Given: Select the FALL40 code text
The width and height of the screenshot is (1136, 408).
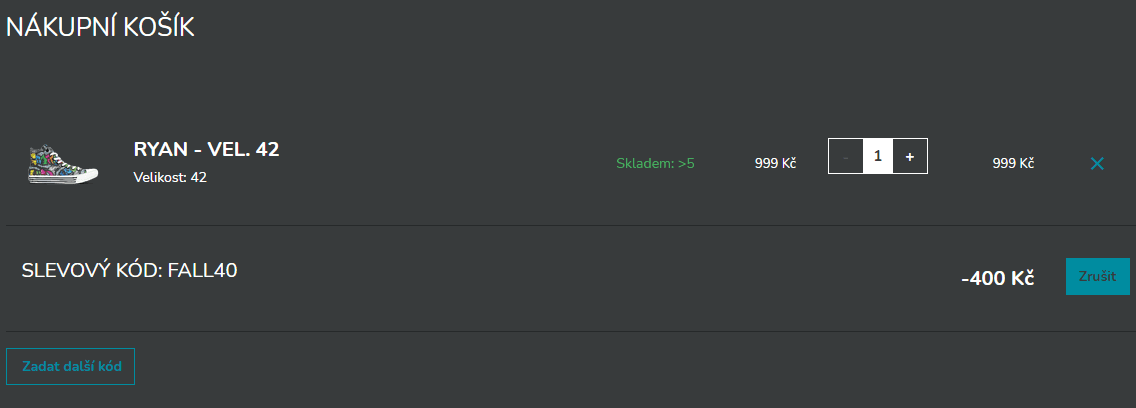Looking at the screenshot, I should tap(203, 271).
